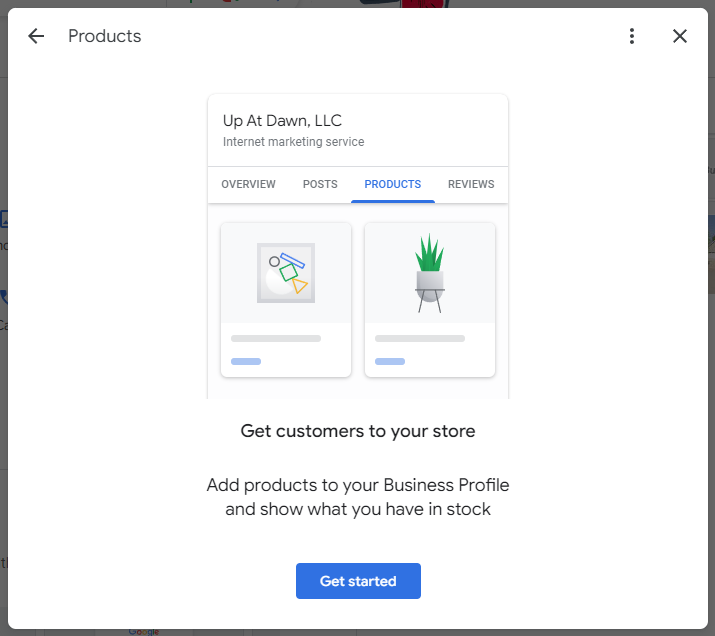715x636 pixels.
Task: Click the 'Get customers to your store' heading
Action: [x=358, y=431]
